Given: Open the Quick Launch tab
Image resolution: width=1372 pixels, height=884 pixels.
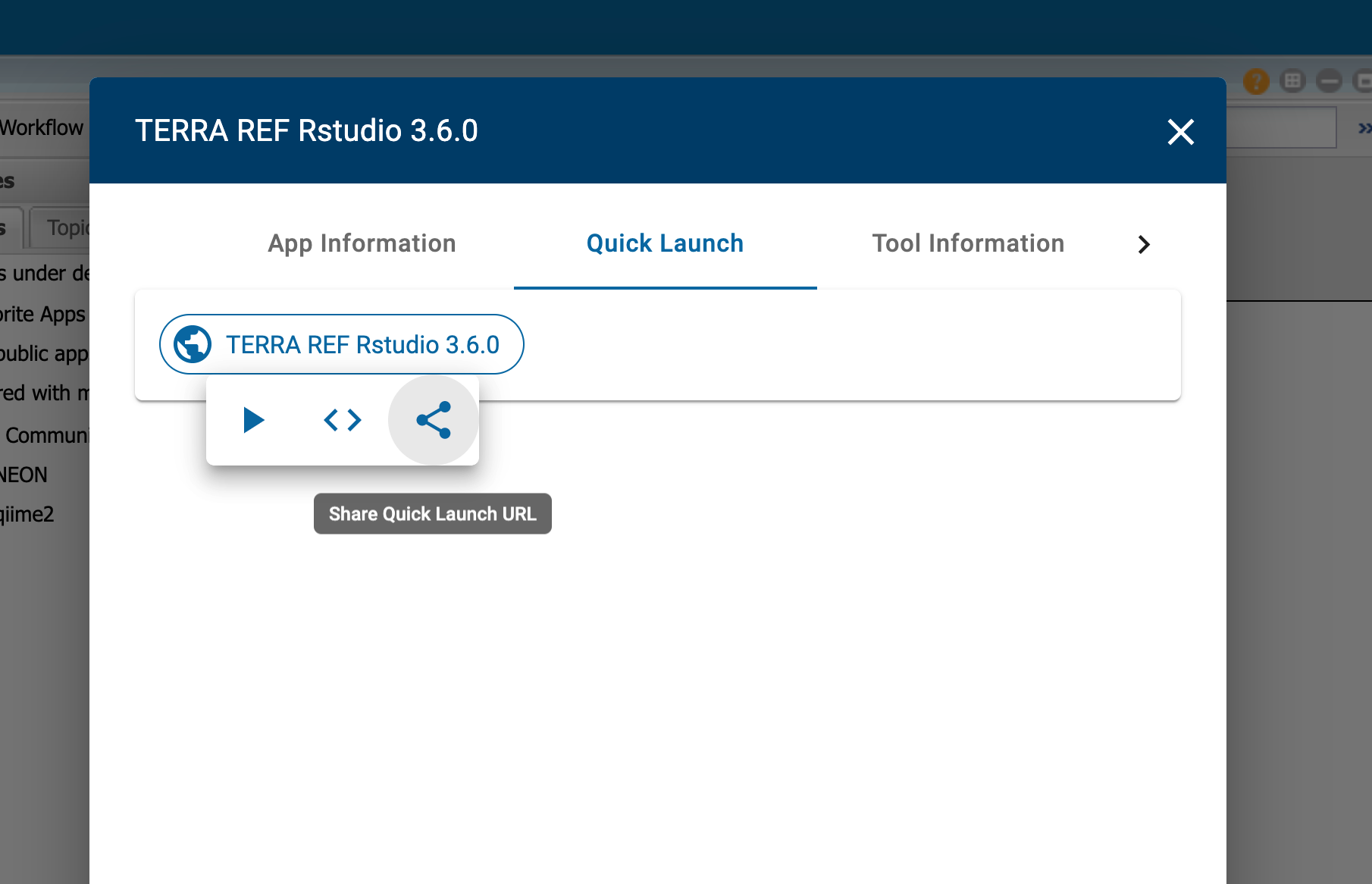Looking at the screenshot, I should coord(666,243).
